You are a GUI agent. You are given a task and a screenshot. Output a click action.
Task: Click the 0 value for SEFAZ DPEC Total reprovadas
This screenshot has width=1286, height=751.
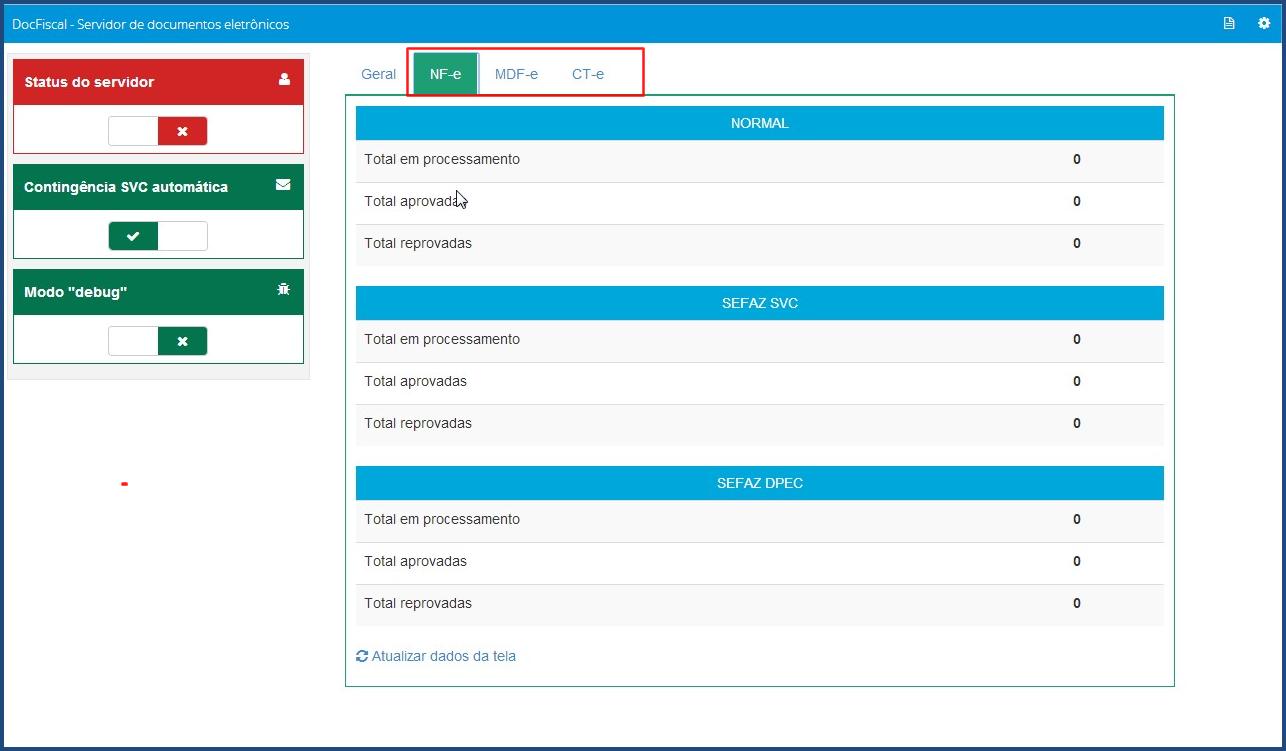click(1077, 603)
